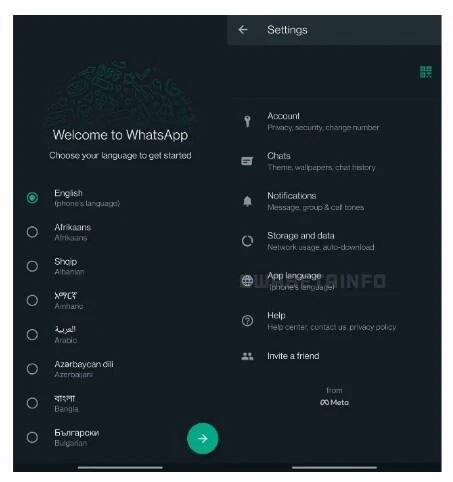The width and height of the screenshot is (453, 482).
Task: Click the key icon beside Account
Action: pos(247,121)
